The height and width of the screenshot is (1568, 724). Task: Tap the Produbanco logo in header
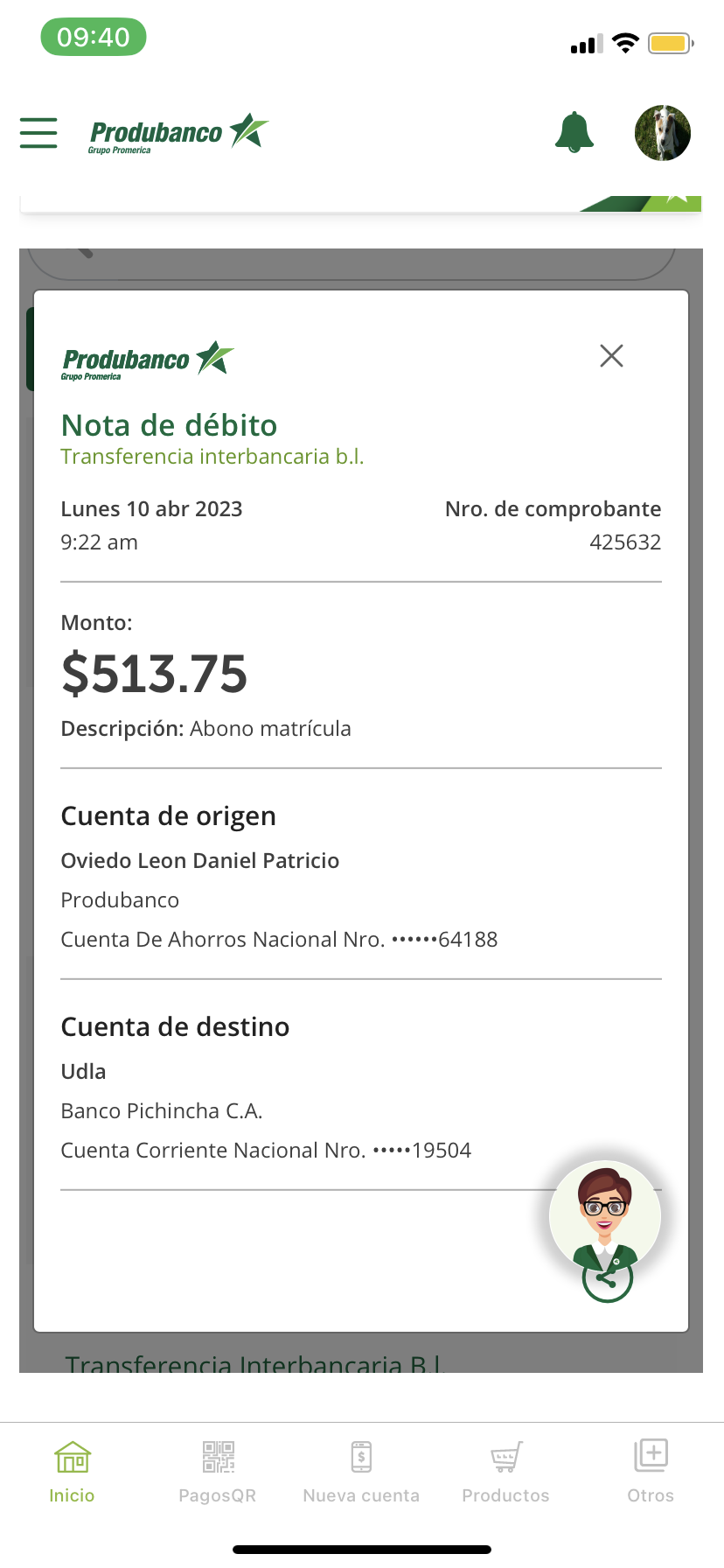[178, 134]
